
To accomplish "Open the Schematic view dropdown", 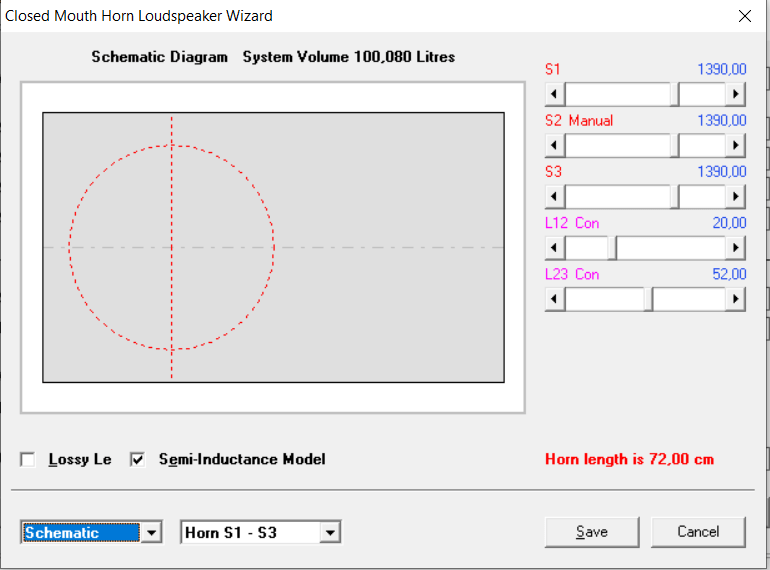I will pos(151,533).
